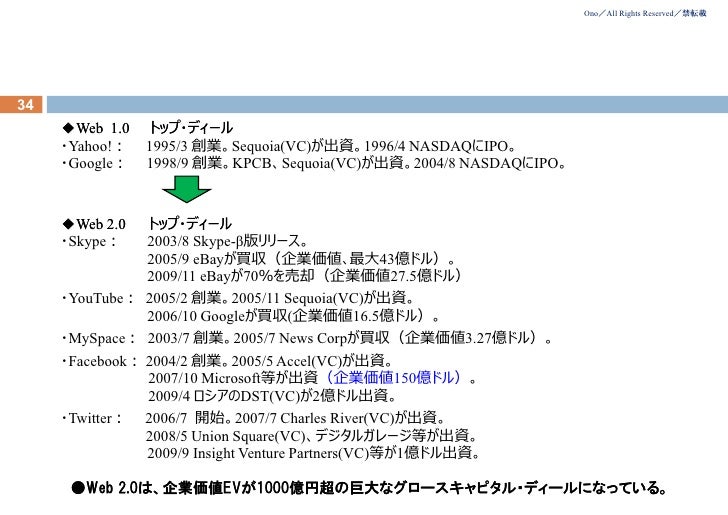Click the 'MySpace:' label
Screen dimensions: 728x515
pyautogui.click(x=99, y=339)
